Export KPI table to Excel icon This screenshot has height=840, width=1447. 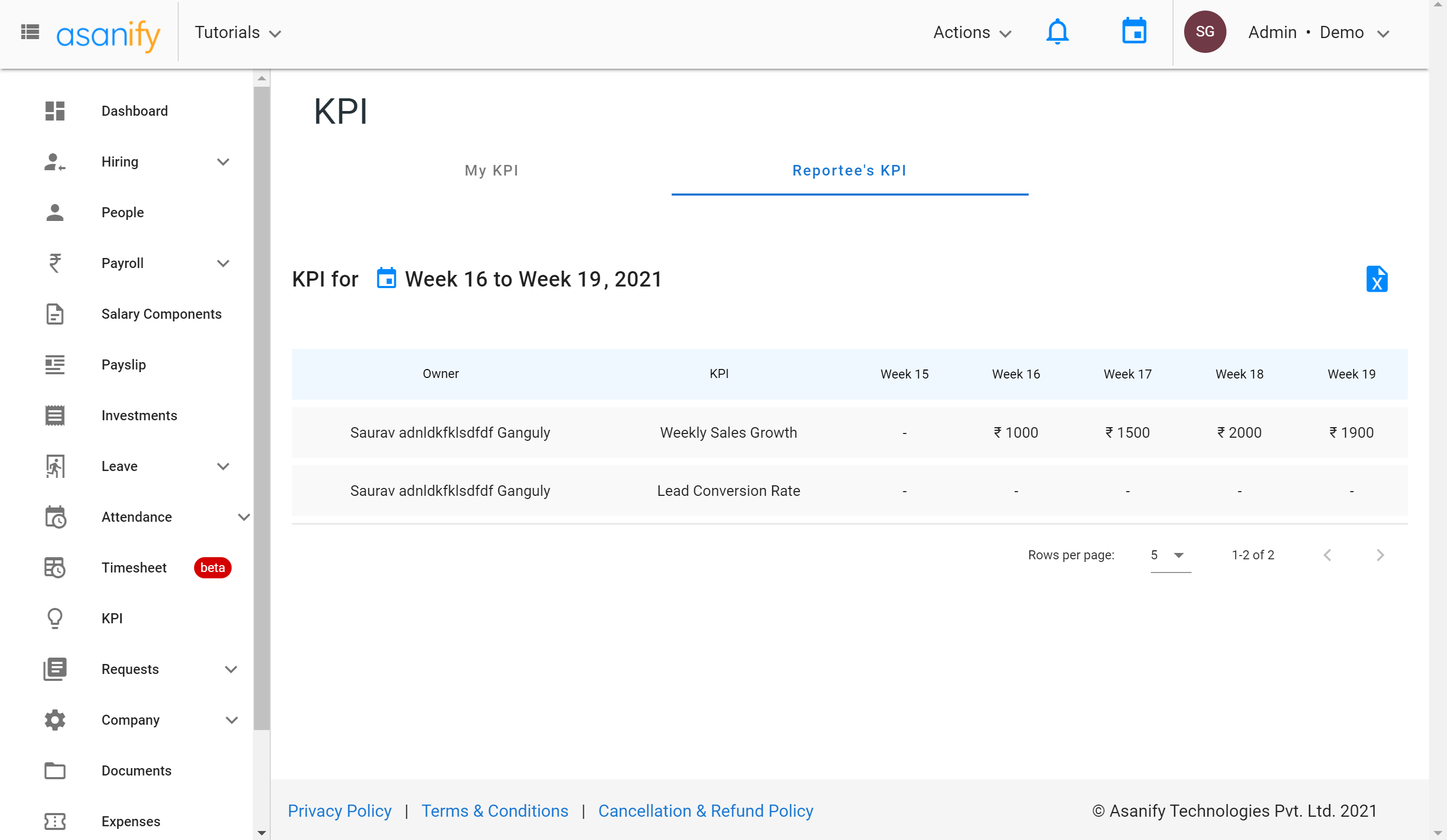1376,280
